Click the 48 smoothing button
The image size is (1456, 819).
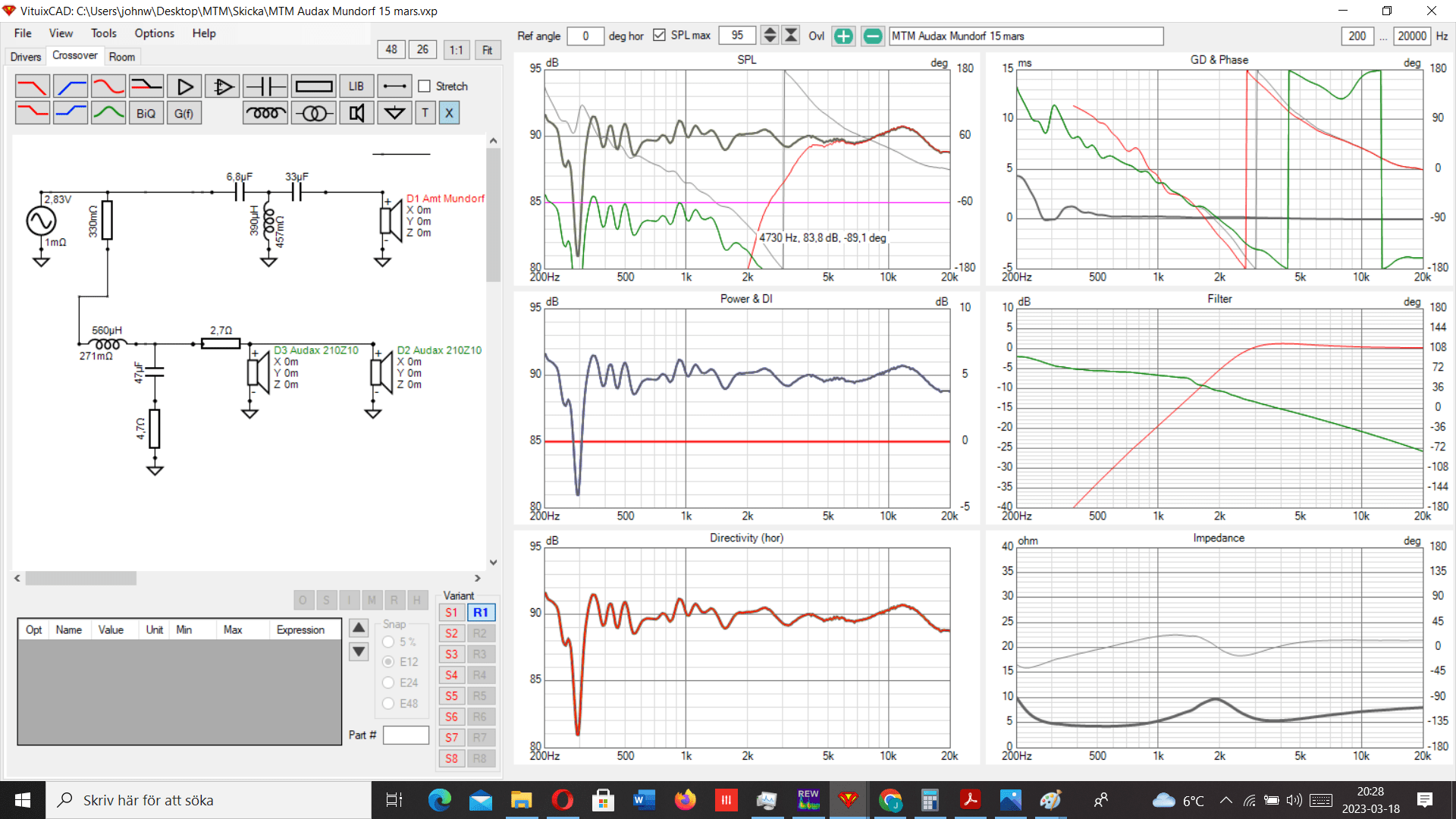pos(391,49)
